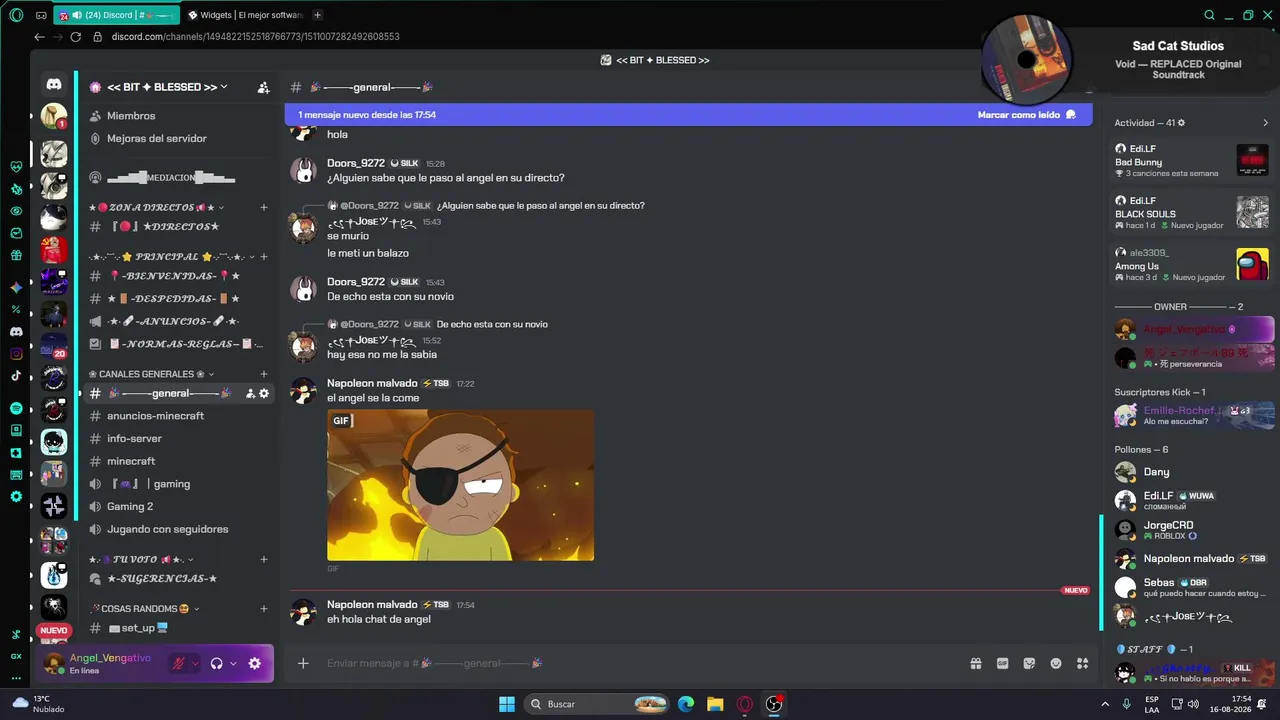The width and height of the screenshot is (1280, 720).
Task: Open the sticker picker in the message bar
Action: (1029, 663)
